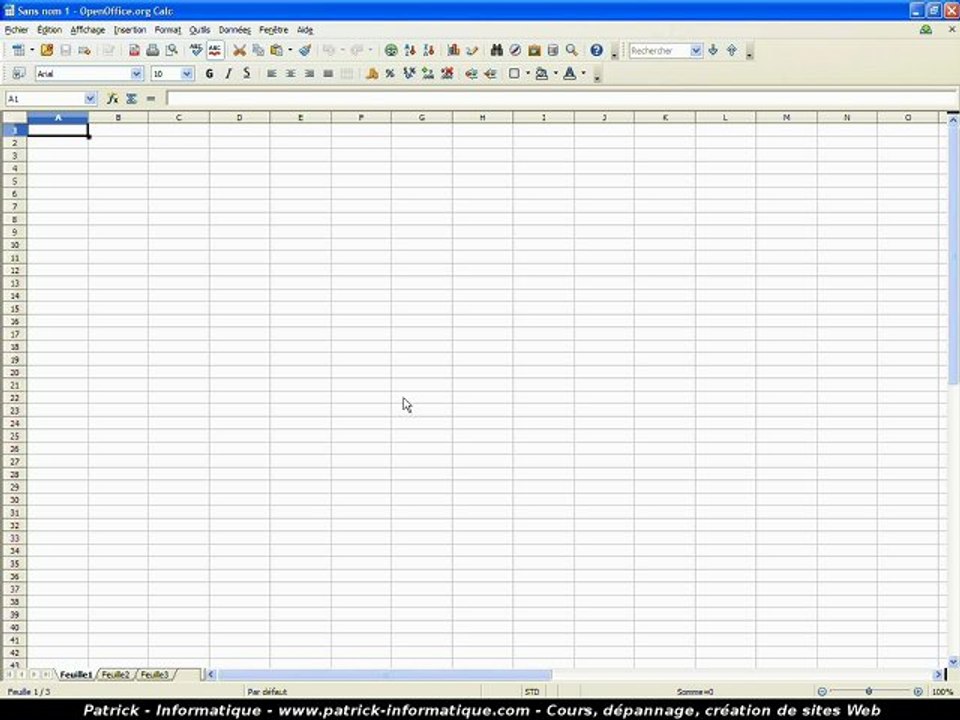Open Find & Replace binoculars icon
This screenshot has height=720, width=960.
(x=497, y=50)
